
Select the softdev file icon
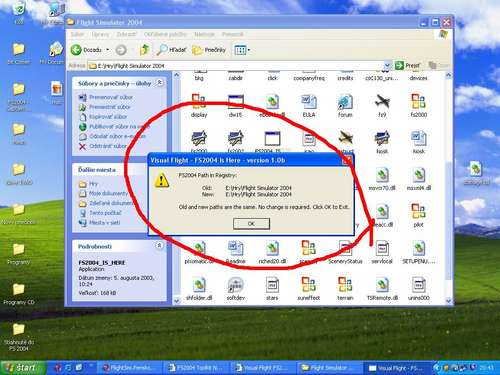pyautogui.click(x=236, y=289)
